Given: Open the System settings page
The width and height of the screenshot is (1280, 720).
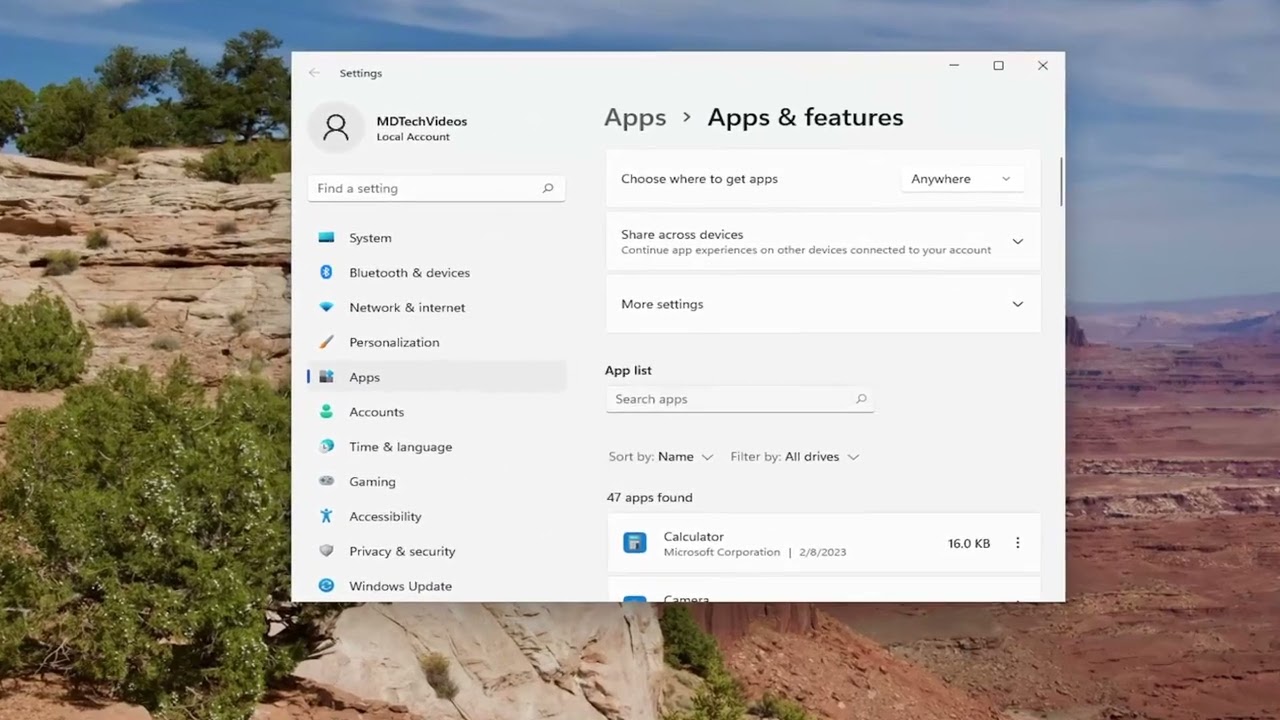Looking at the screenshot, I should click(437, 238).
